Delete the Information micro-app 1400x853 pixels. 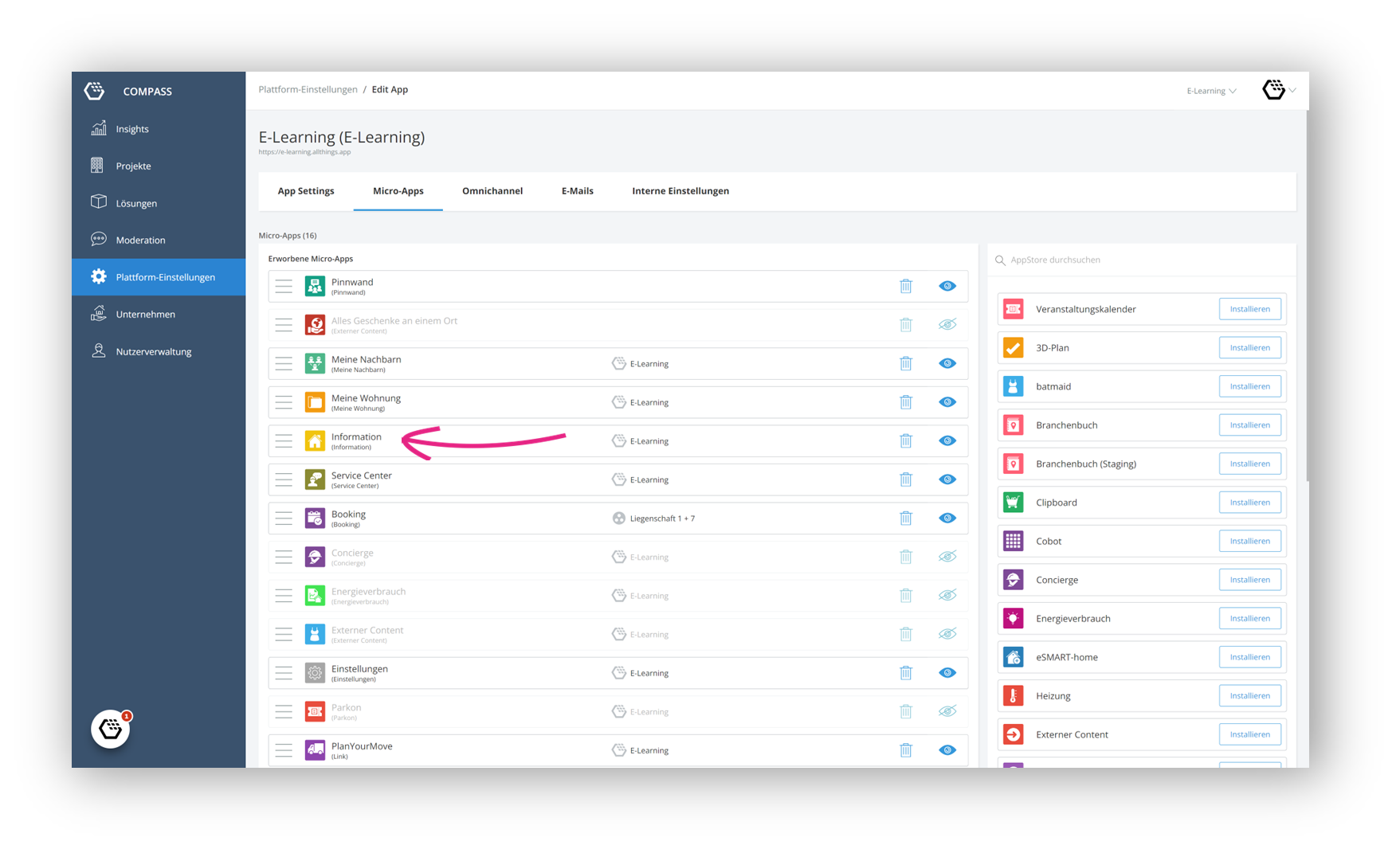pyautogui.click(x=906, y=440)
